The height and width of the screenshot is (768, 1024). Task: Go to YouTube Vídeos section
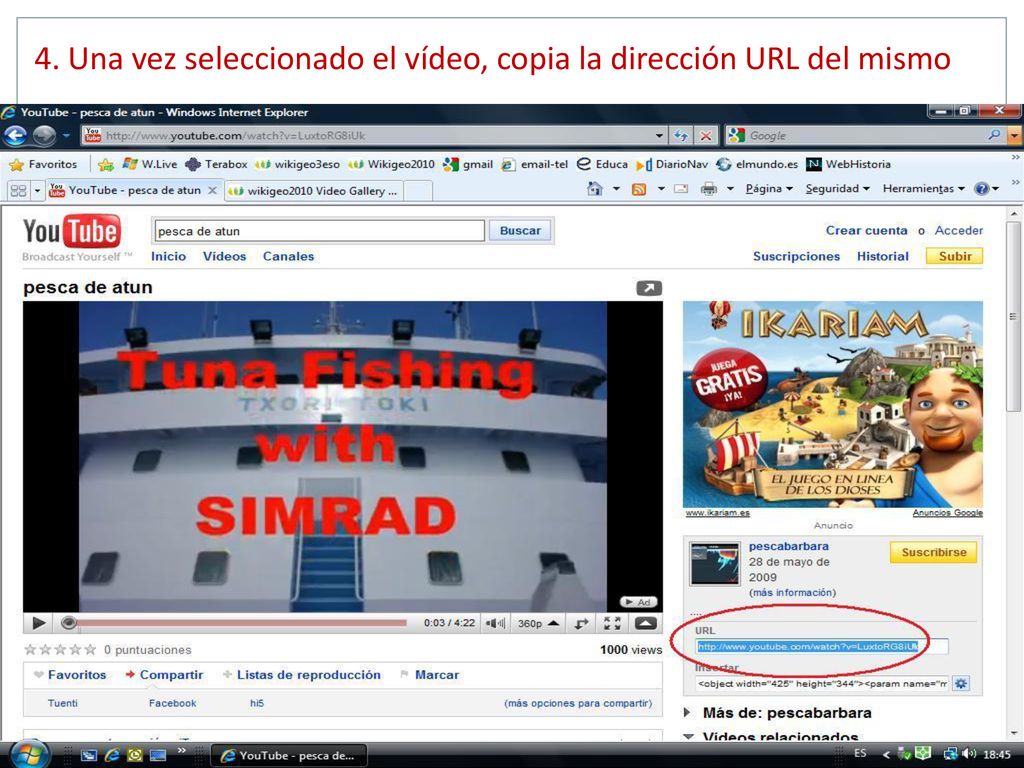click(225, 257)
